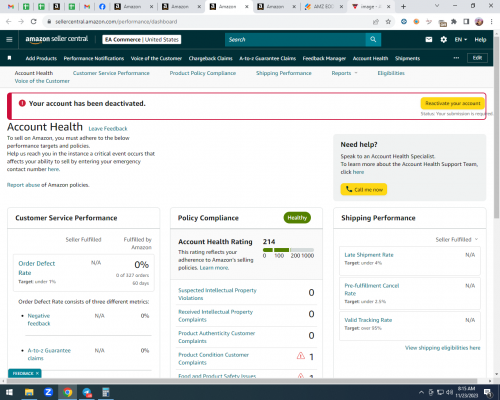Open the hamburger menu in Seller Central
The width and height of the screenshot is (500, 400).
[9, 39]
